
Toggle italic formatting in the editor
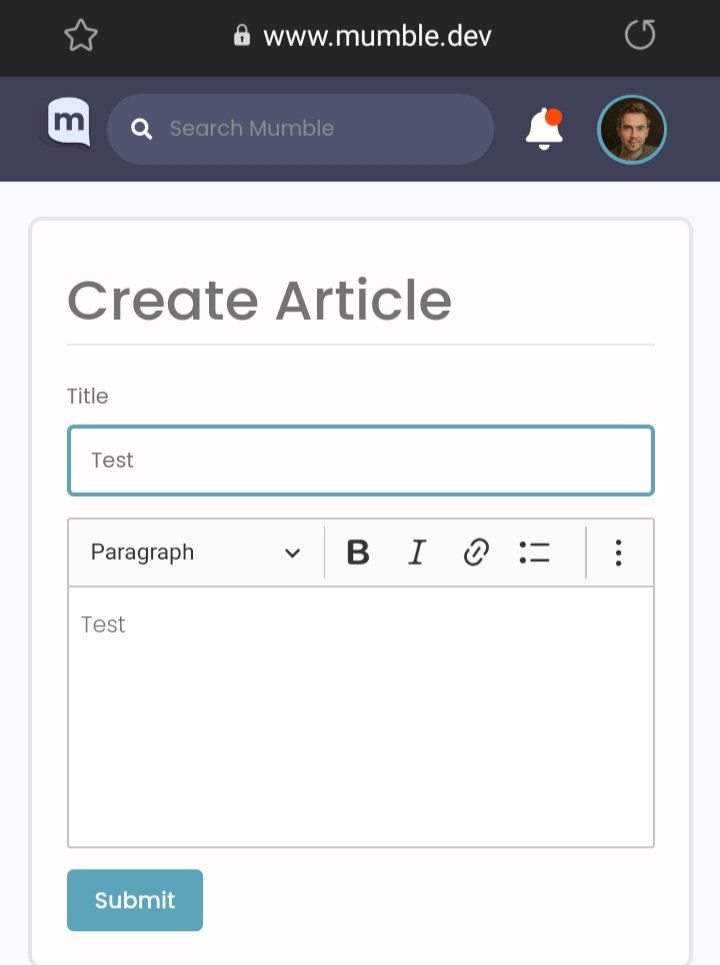pos(417,552)
